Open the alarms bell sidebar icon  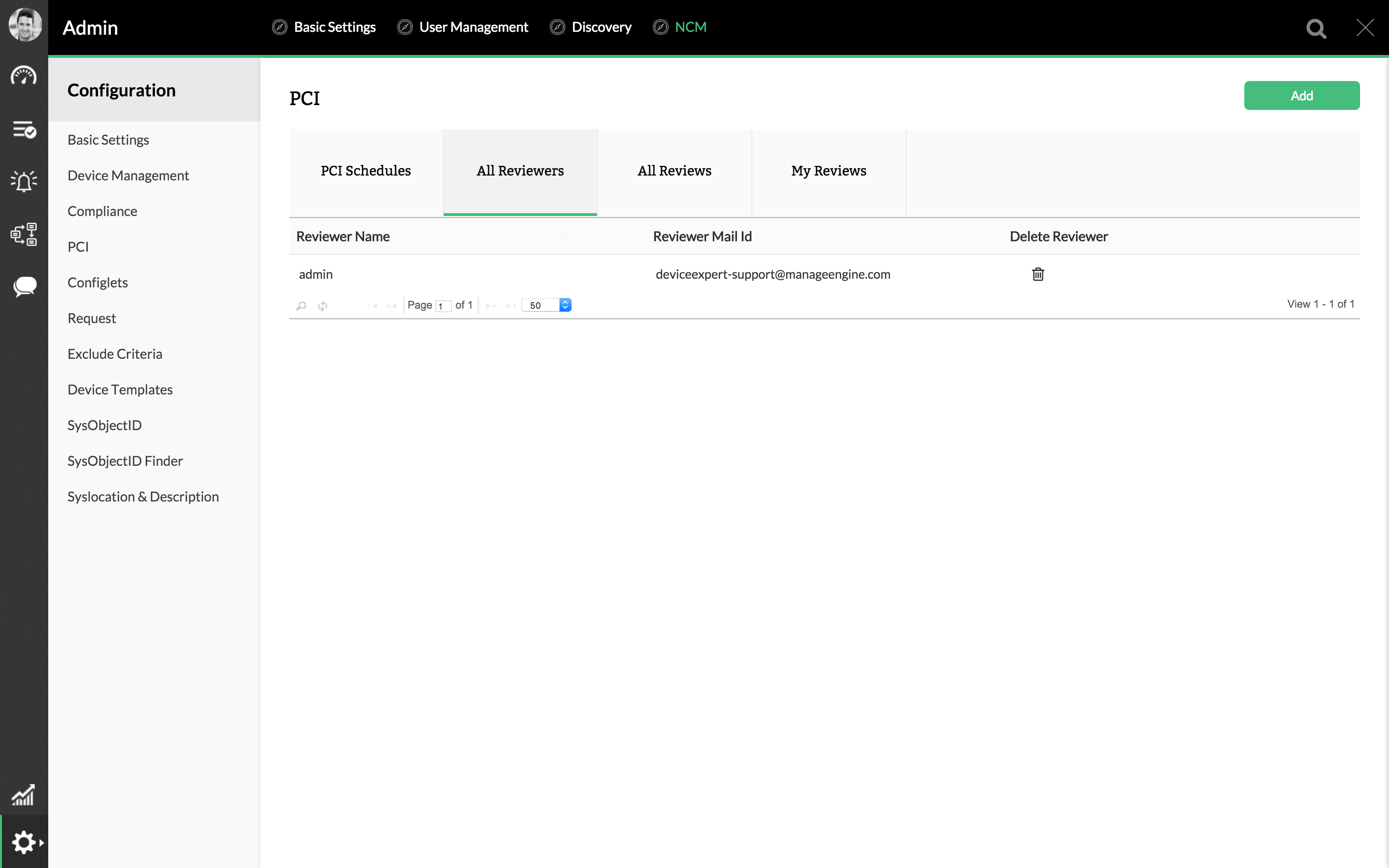pos(24,181)
